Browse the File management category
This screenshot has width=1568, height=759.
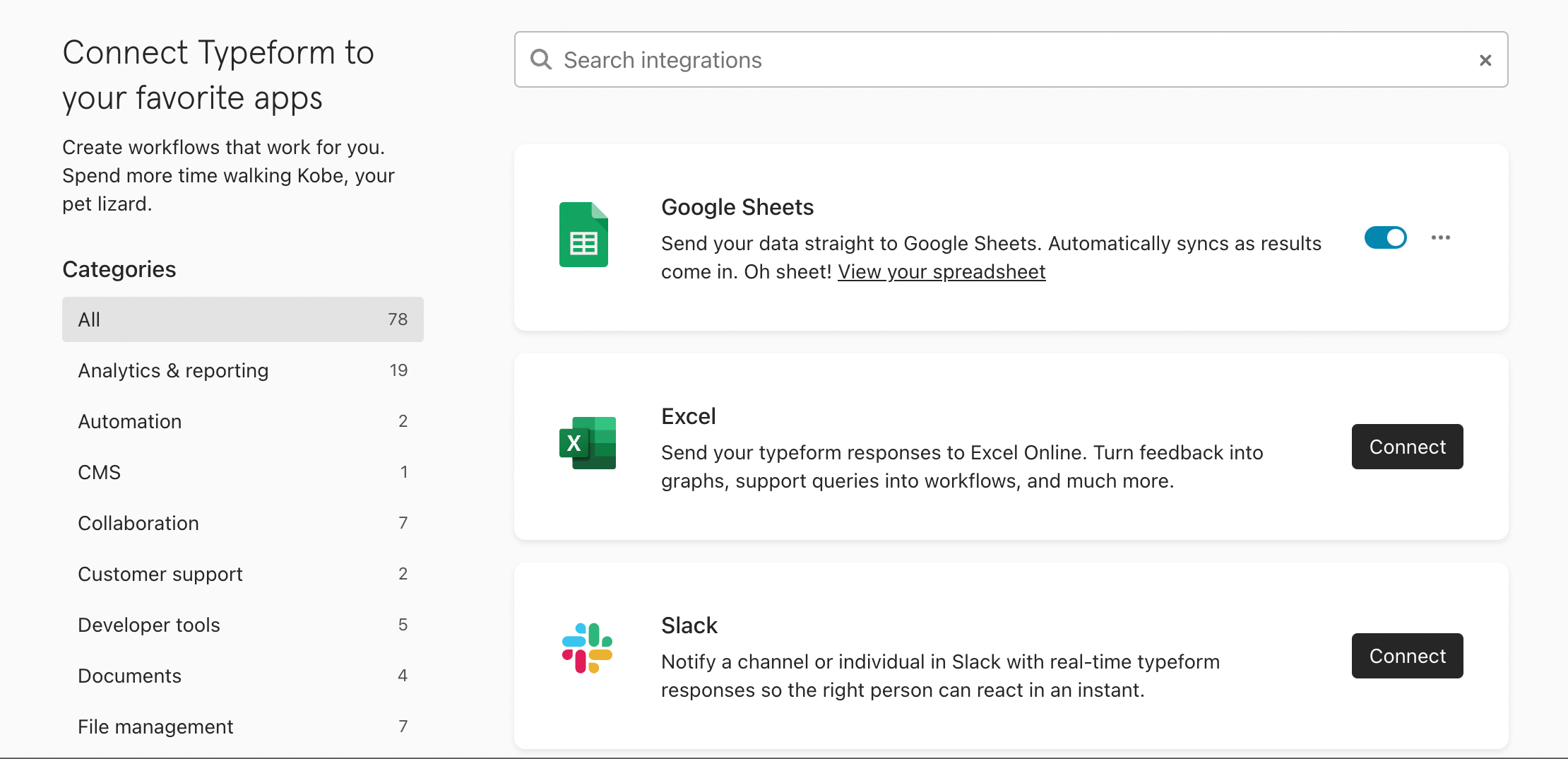coord(242,726)
